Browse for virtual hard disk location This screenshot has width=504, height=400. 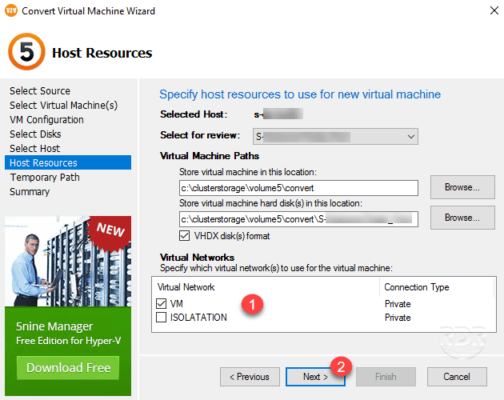coord(462,217)
